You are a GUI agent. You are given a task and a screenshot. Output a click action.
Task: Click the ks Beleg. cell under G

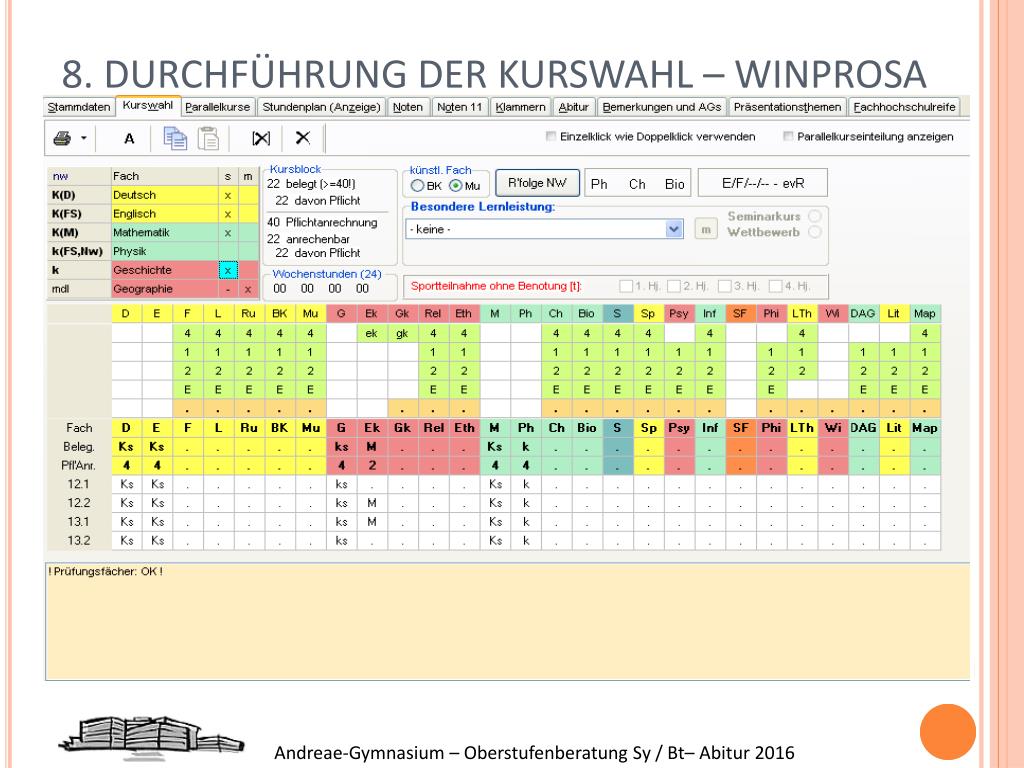point(341,447)
